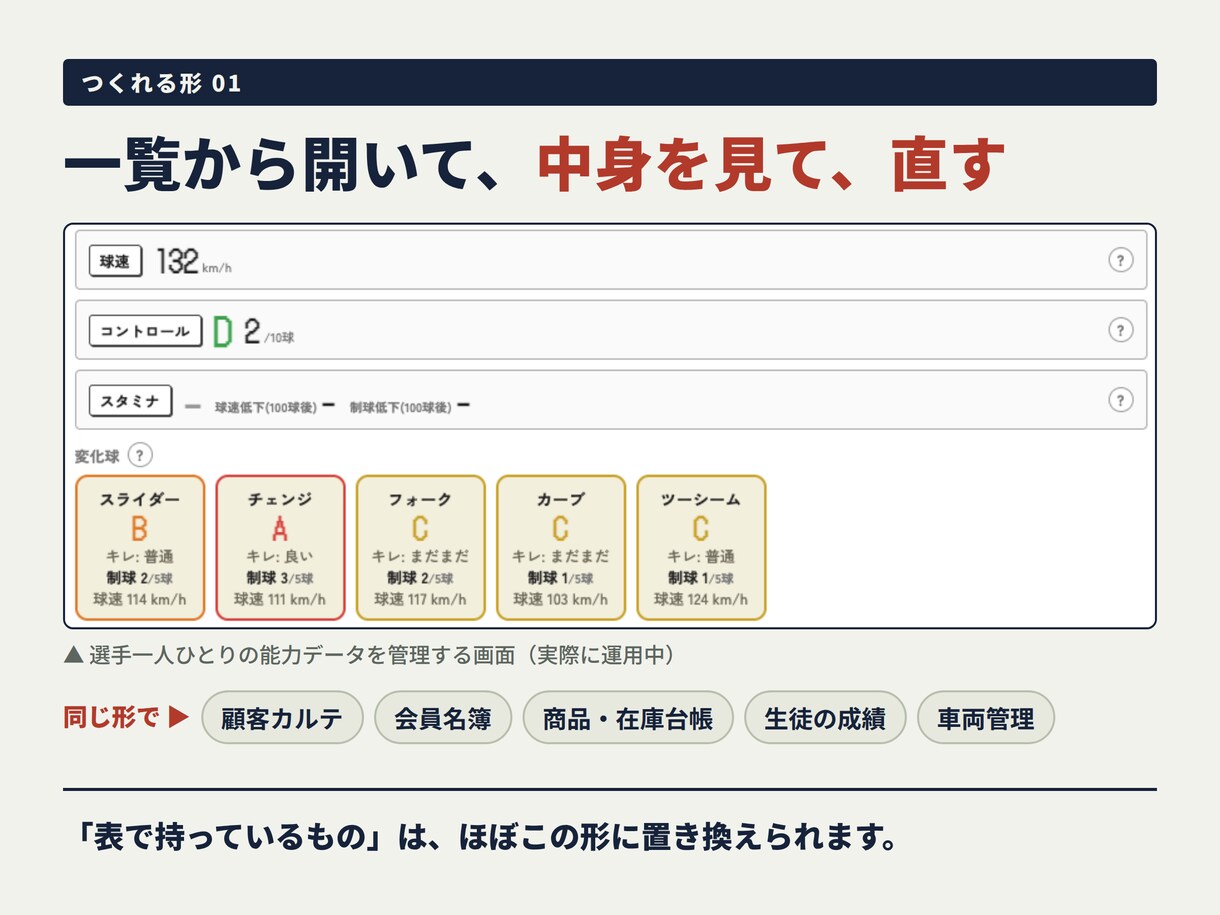
Task: Click the キレ: 良い text
Action: [280, 557]
